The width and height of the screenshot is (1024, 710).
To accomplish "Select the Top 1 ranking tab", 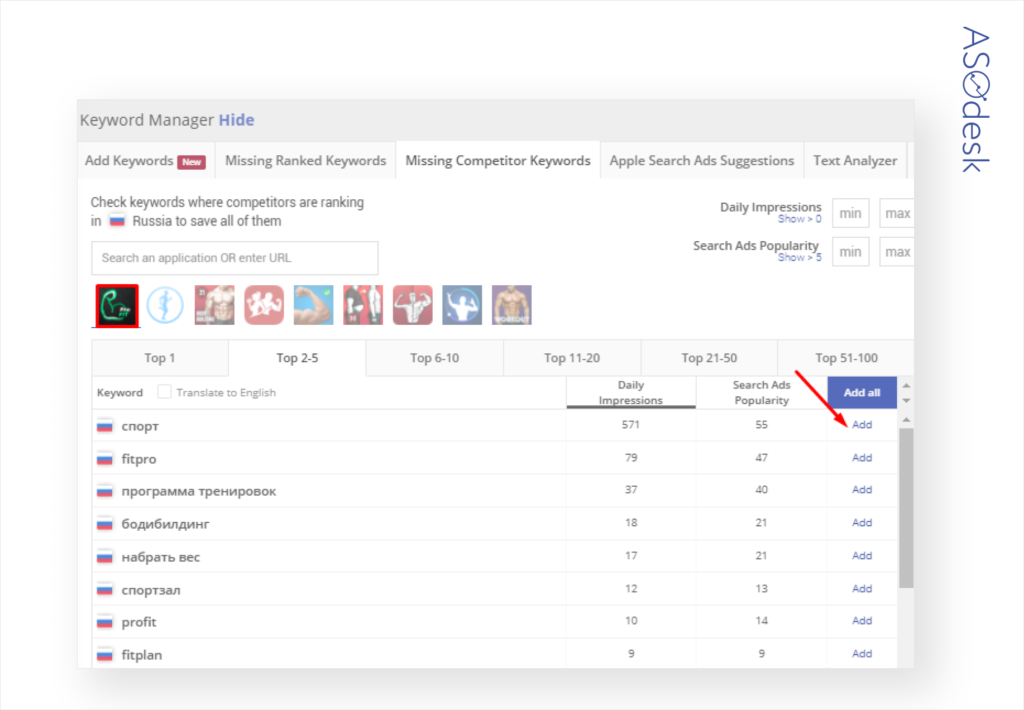I will (160, 358).
